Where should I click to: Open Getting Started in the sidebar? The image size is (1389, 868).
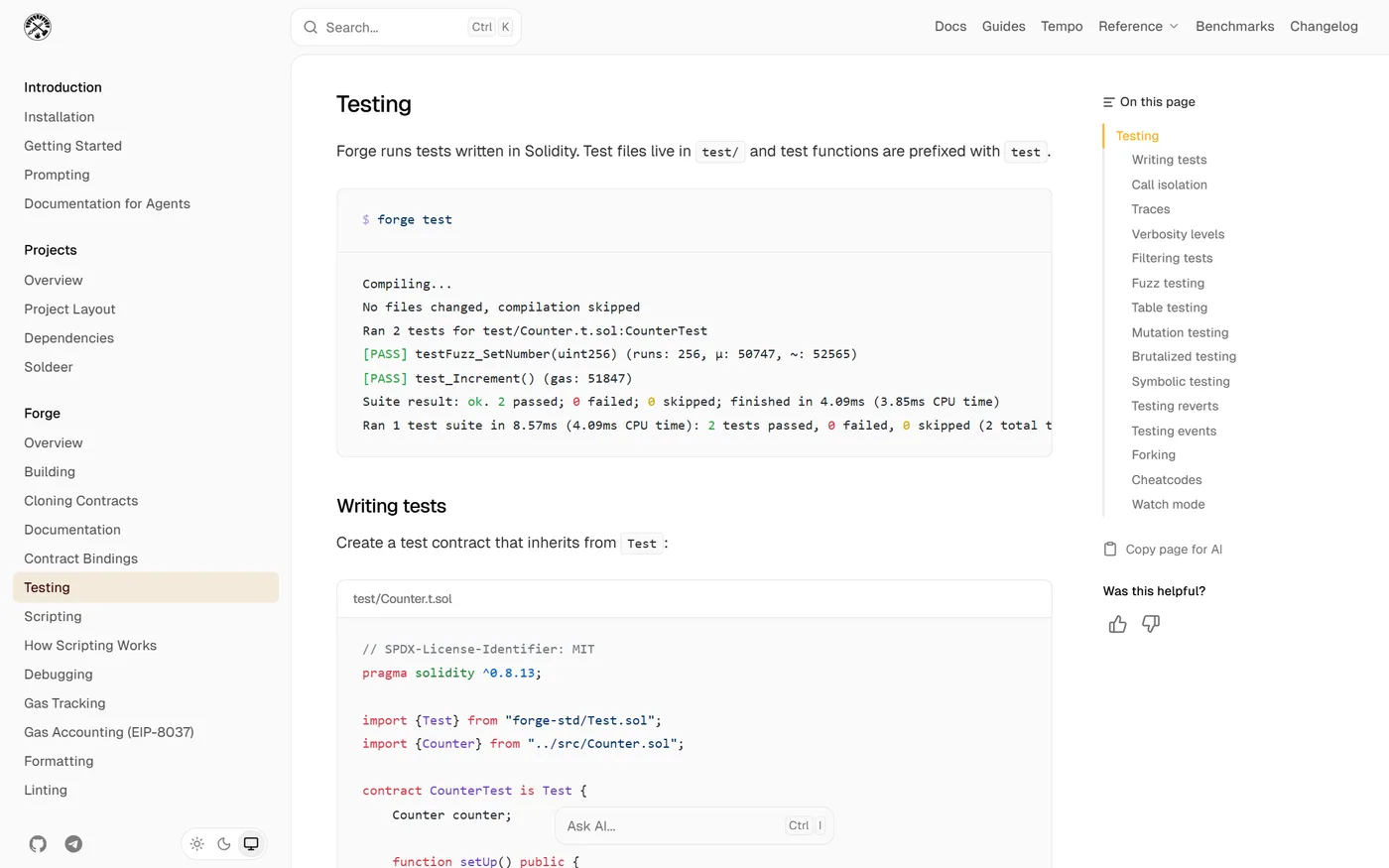[73, 146]
